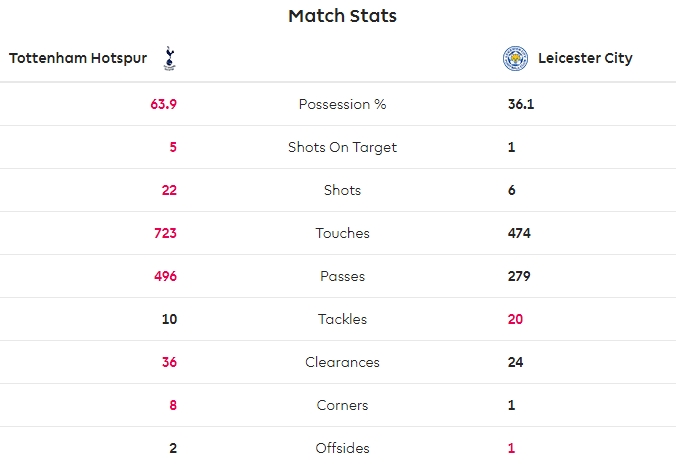The image size is (676, 464).
Task: Click Leicester's 24 clearances value
Action: [516, 362]
